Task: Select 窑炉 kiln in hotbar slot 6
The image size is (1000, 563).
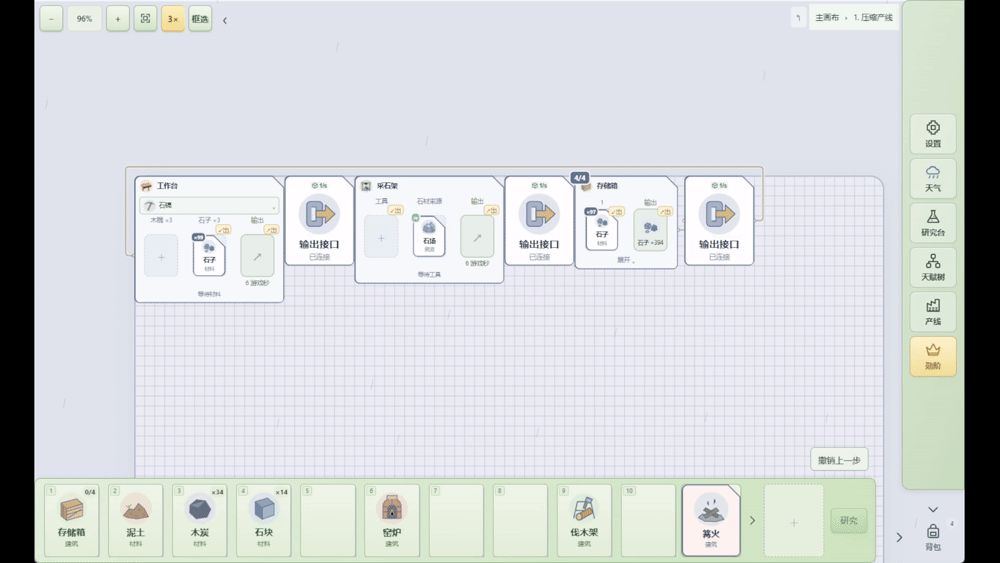Action: tap(392, 520)
